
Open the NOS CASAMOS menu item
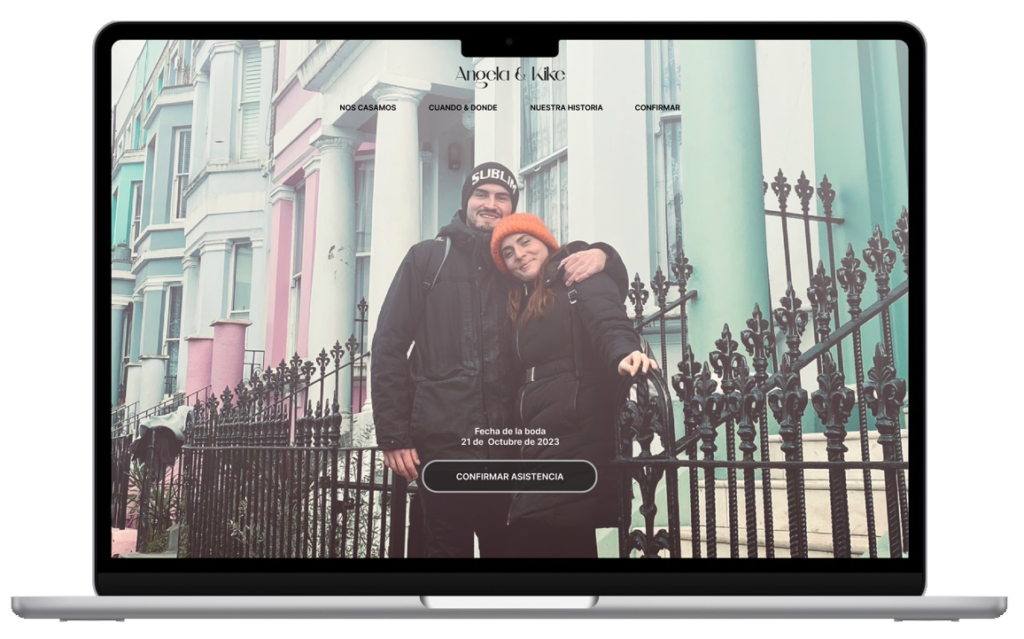[x=367, y=108]
